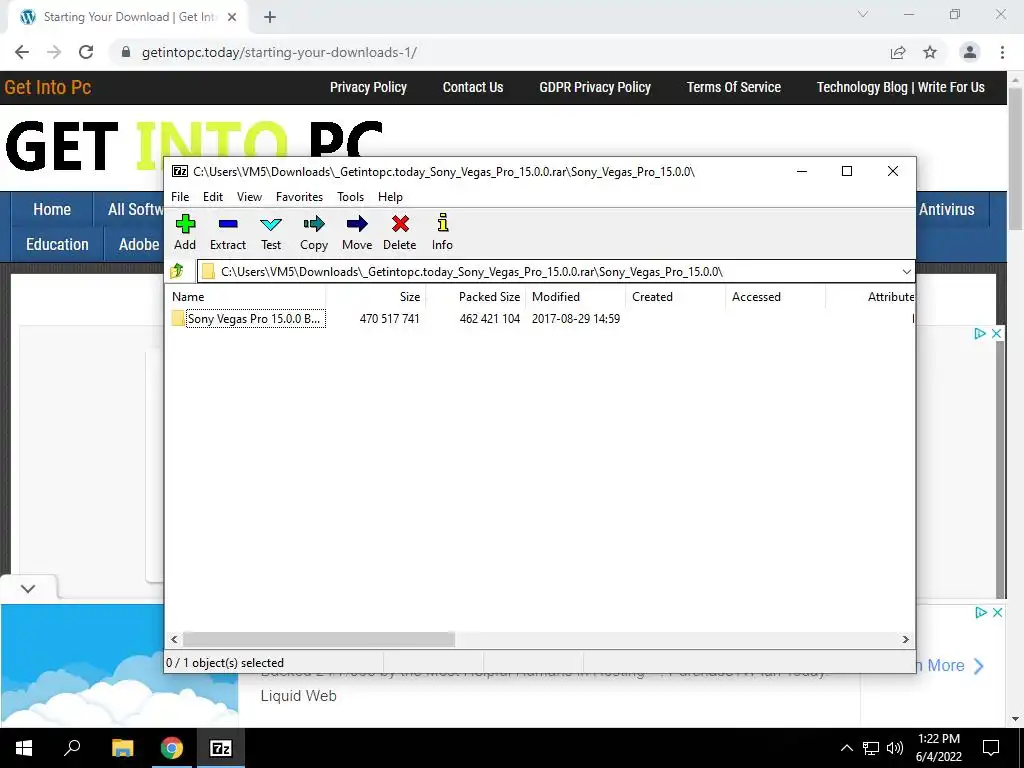Viewport: 1024px width, 768px height.
Task: Click the 7z icon in the title bar
Action: coord(180,171)
